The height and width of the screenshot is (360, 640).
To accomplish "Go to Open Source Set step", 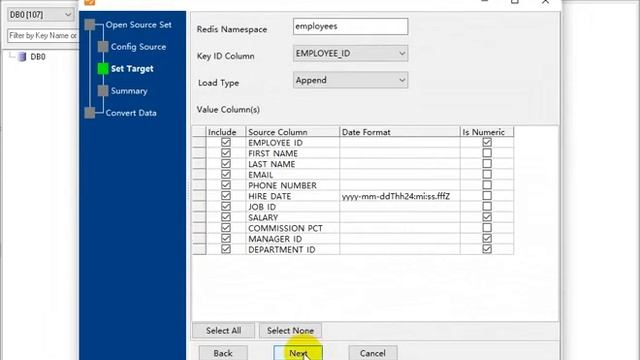I will (x=138, y=25).
